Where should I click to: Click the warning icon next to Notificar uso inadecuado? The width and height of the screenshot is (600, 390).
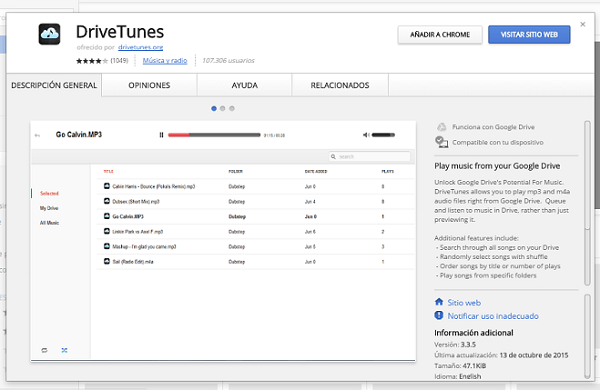(x=439, y=315)
